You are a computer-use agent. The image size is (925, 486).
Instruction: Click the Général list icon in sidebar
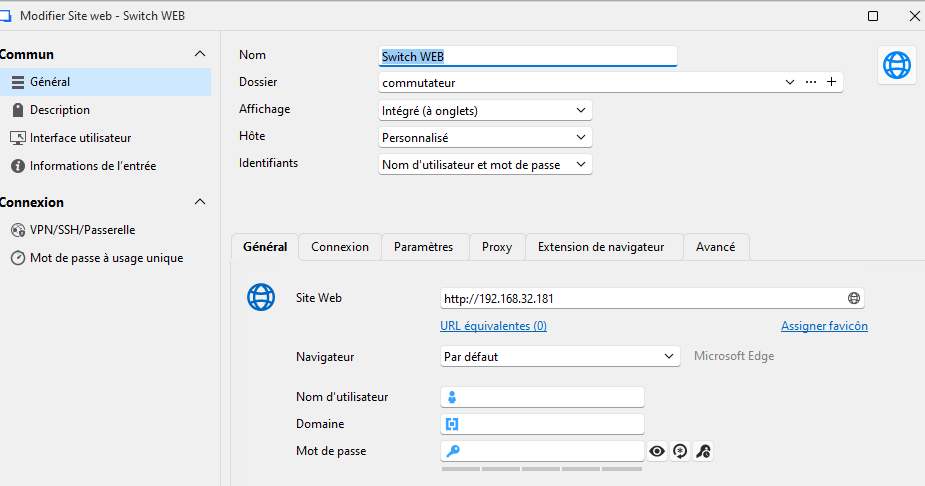point(18,82)
